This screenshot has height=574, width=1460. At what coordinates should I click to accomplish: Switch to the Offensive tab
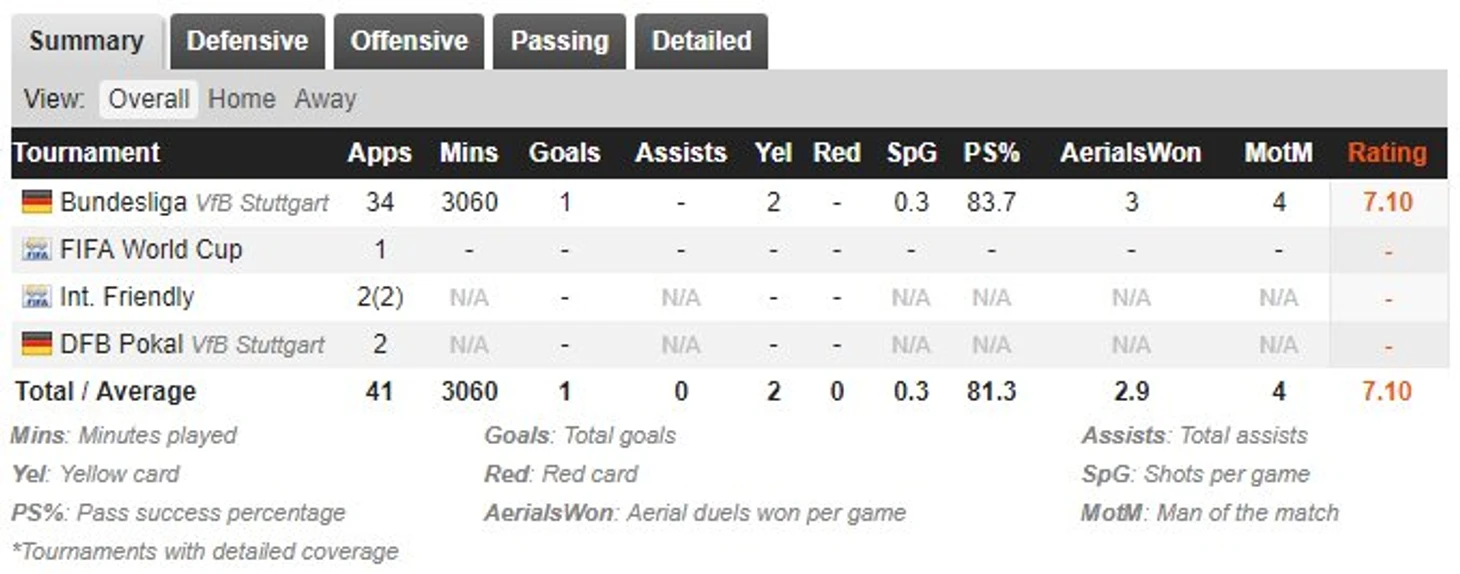(409, 41)
